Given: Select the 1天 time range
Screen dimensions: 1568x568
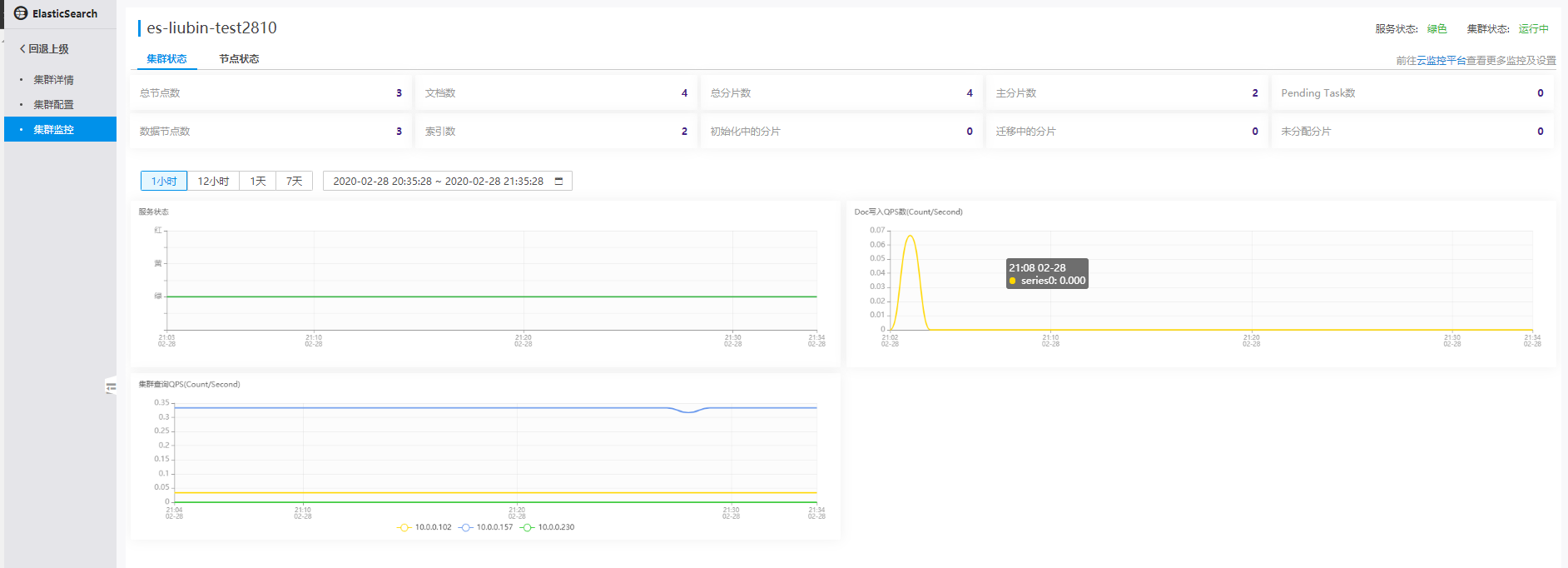Looking at the screenshot, I should [x=258, y=181].
